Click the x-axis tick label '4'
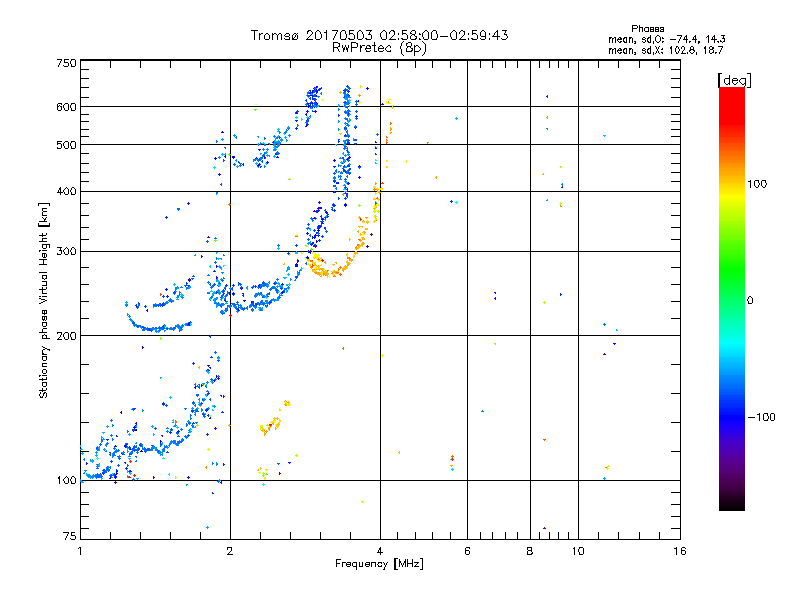The image size is (800, 600). 380,551
